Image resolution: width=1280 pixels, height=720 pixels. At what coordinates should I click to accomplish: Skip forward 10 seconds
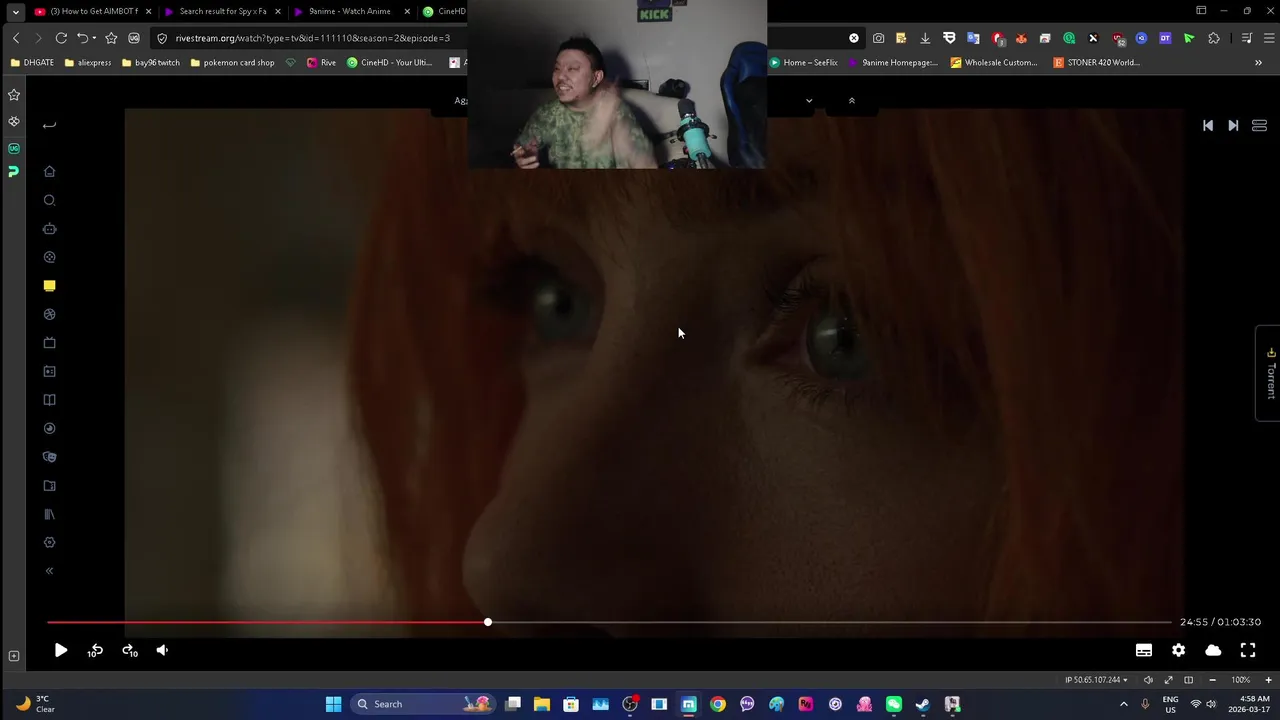tap(130, 650)
